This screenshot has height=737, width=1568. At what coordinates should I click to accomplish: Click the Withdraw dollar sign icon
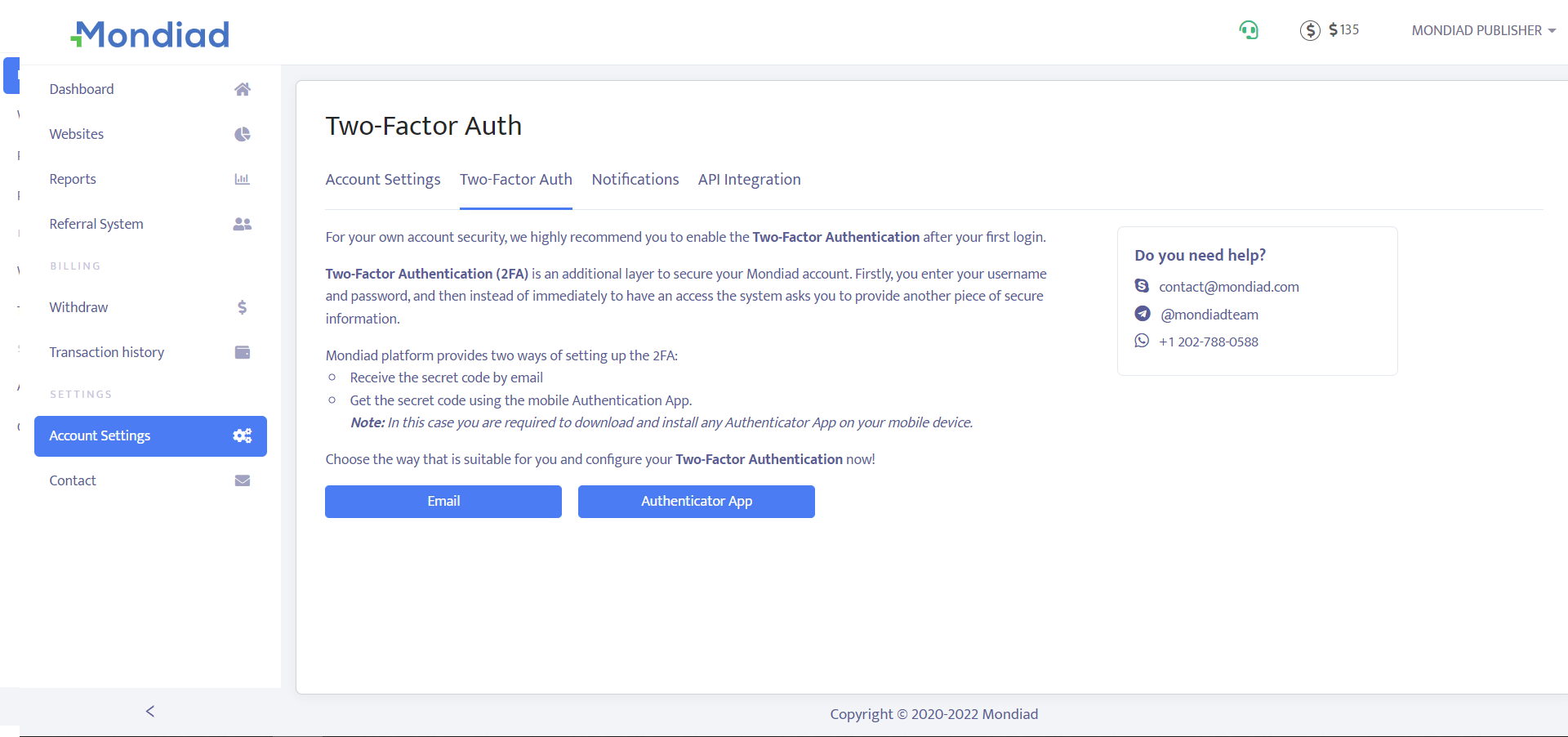(242, 307)
